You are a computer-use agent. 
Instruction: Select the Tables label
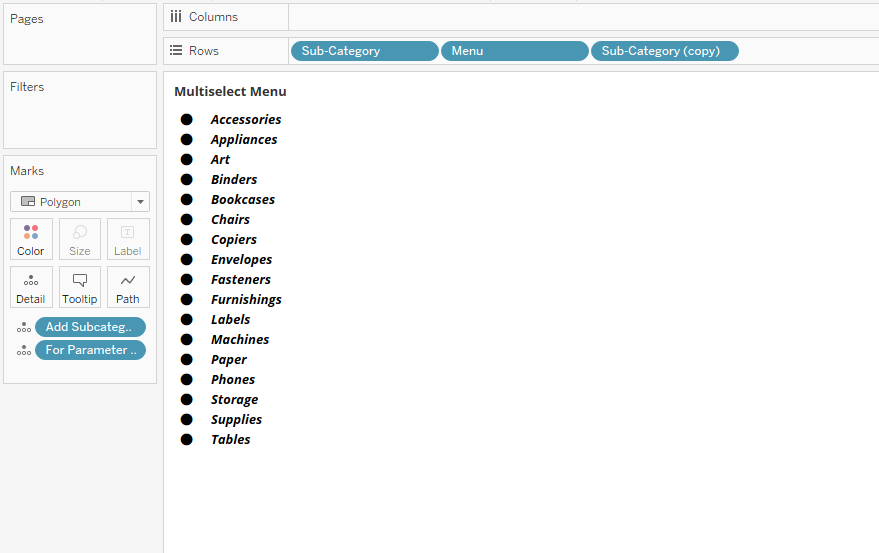pos(230,440)
